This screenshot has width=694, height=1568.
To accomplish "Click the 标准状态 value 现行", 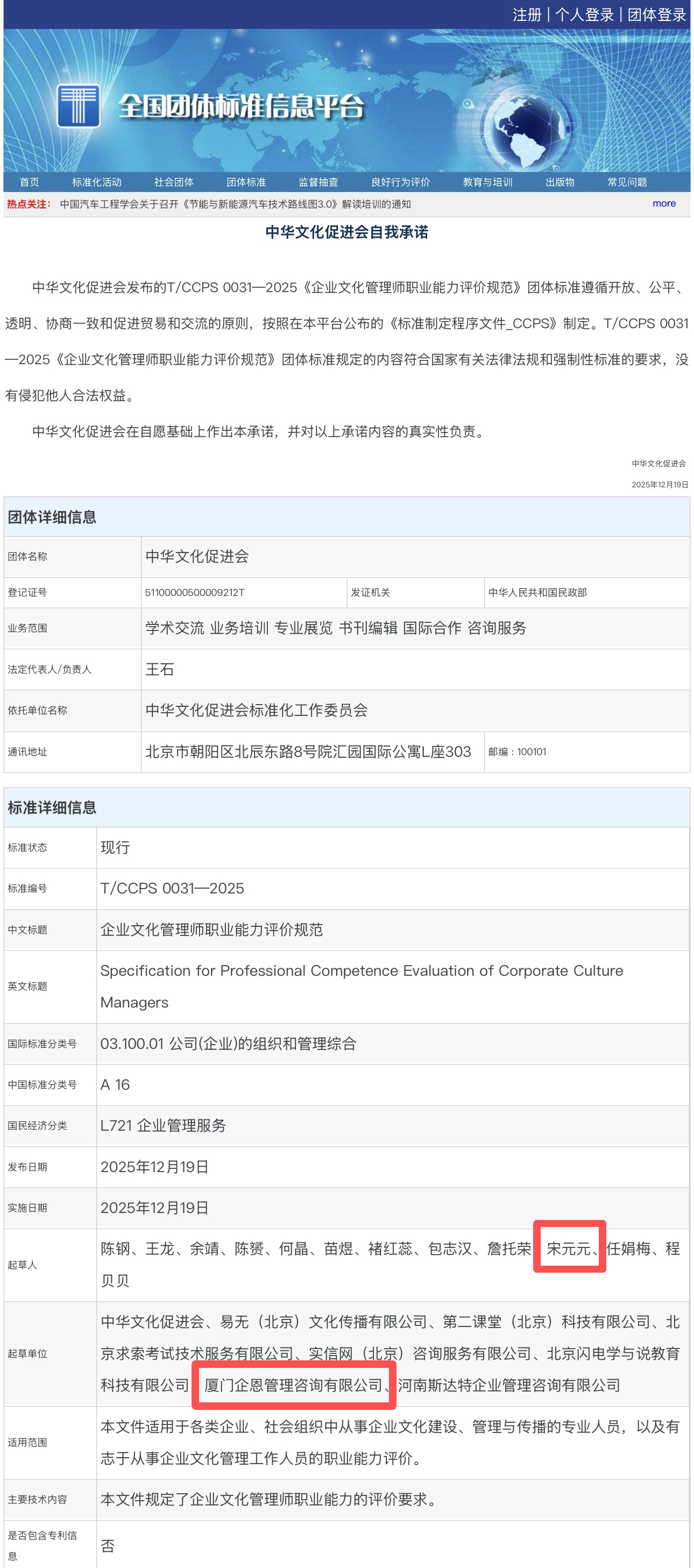I will coord(115,847).
